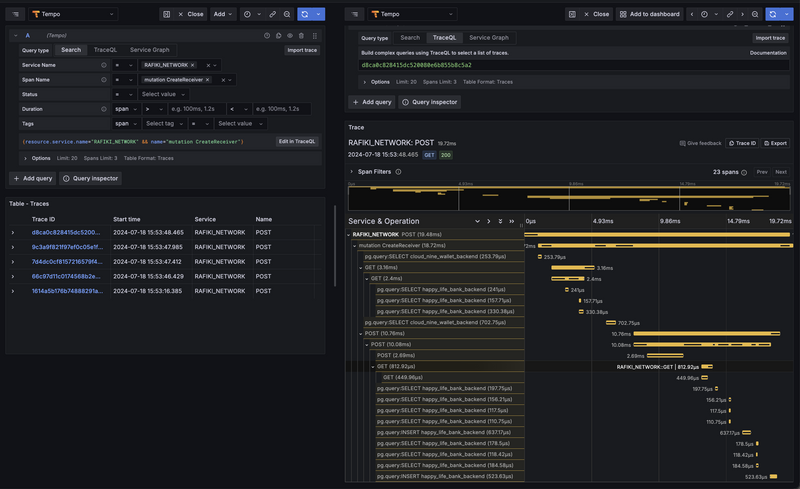Image resolution: width=800 pixels, height=489 pixels.
Task: Collapse one level in Service & Operation
Action: click(x=489, y=222)
